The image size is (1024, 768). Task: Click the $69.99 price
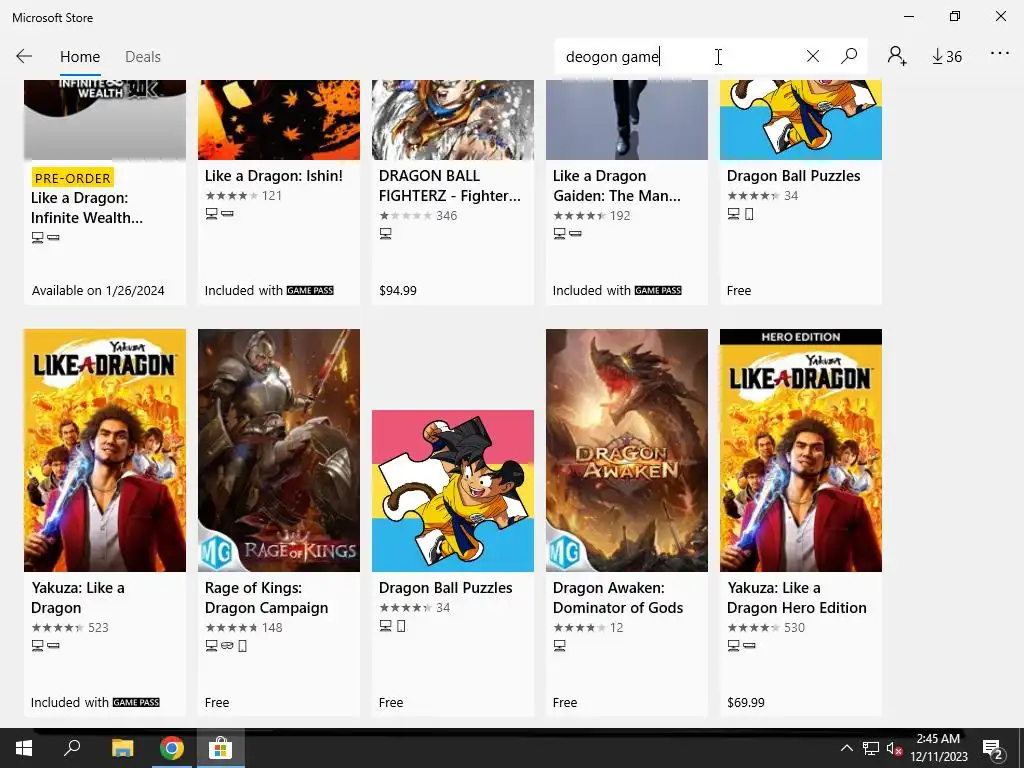746,703
